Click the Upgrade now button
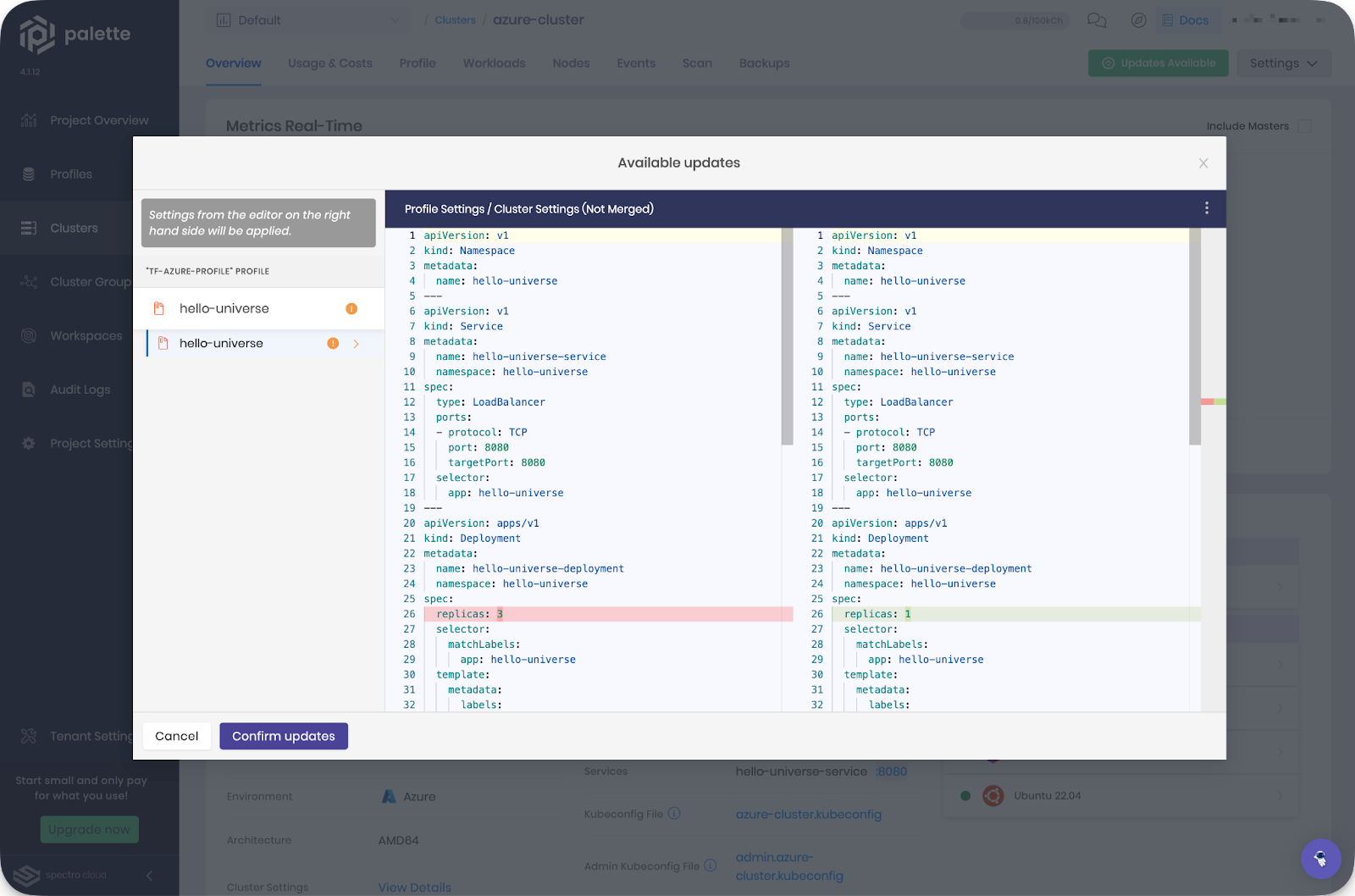 pyautogui.click(x=89, y=829)
